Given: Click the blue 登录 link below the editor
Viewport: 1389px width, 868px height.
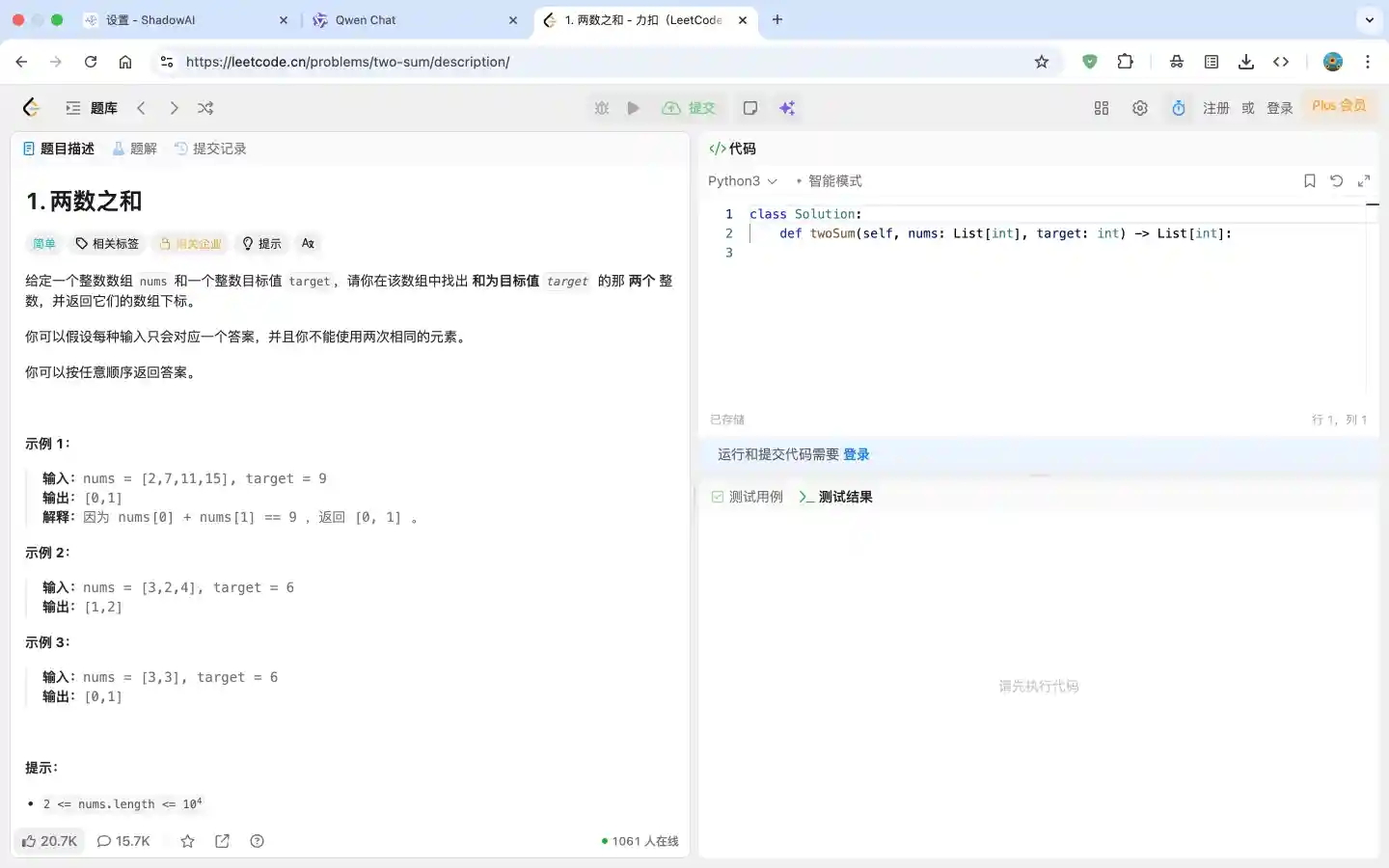Looking at the screenshot, I should pyautogui.click(x=857, y=454).
